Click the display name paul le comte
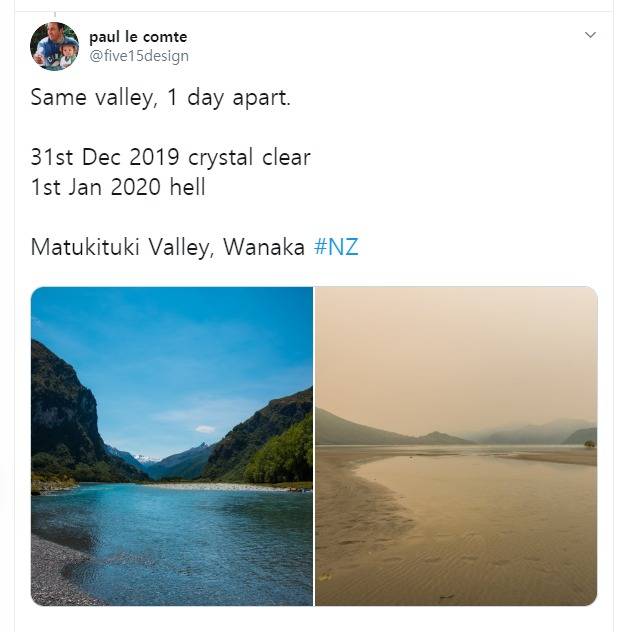Screen dimensions: 627x632 (138, 37)
